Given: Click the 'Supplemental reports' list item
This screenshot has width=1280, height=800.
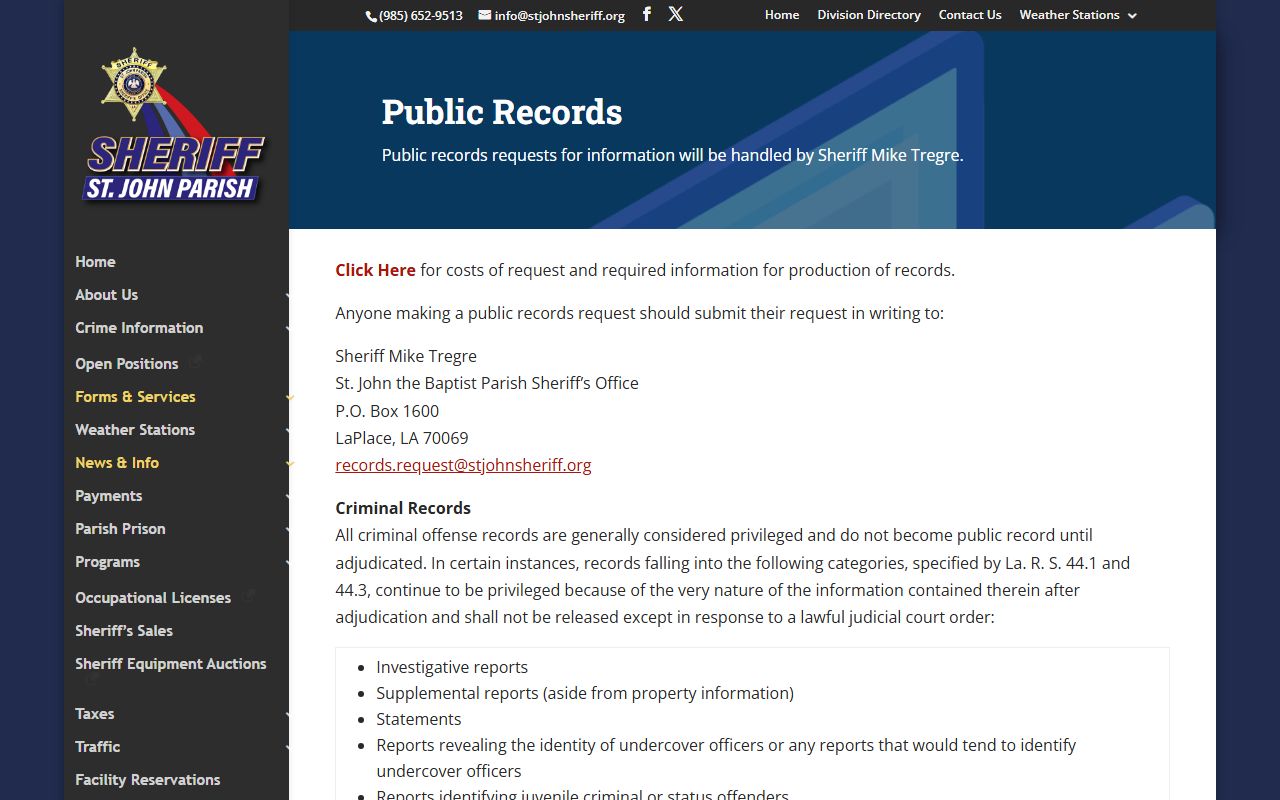Looking at the screenshot, I should 585,693.
